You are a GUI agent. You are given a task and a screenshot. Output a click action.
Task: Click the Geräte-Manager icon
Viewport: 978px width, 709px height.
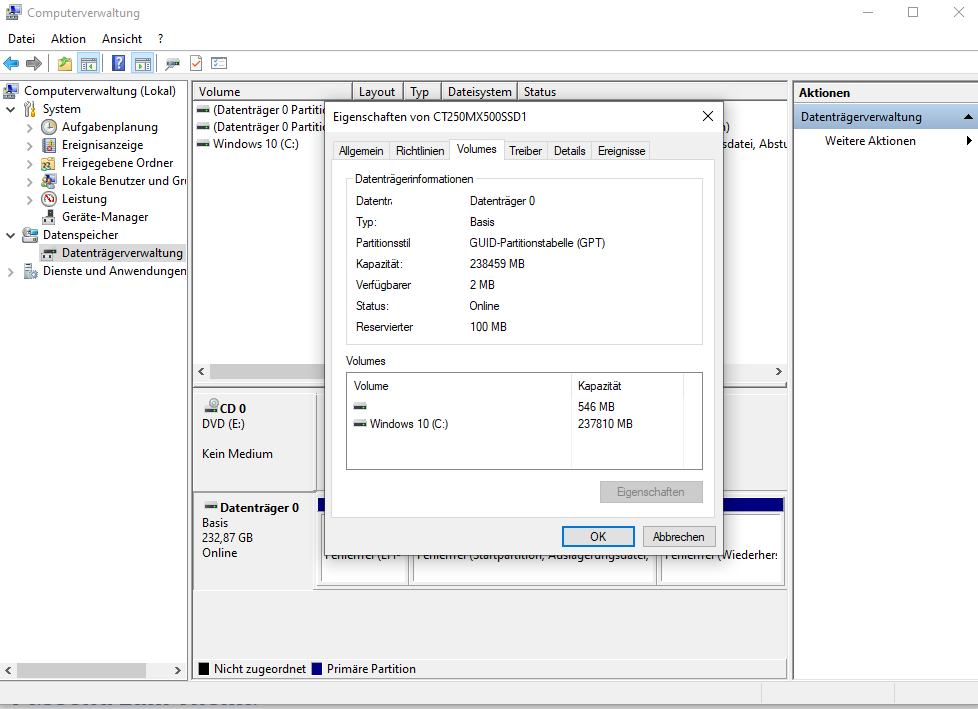[x=49, y=217]
